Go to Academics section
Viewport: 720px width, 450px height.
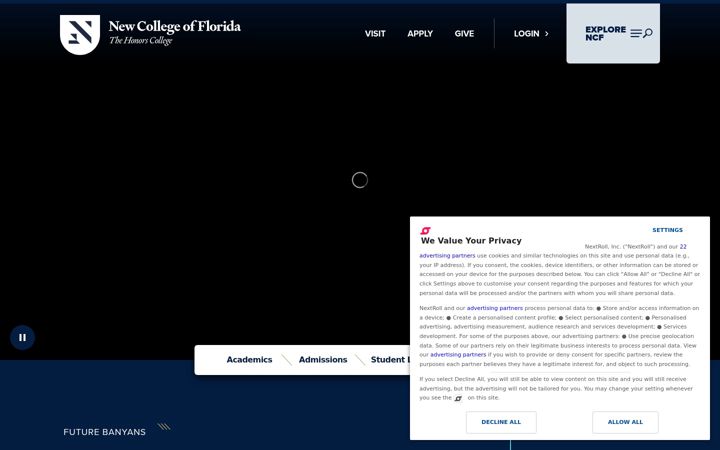click(x=249, y=360)
